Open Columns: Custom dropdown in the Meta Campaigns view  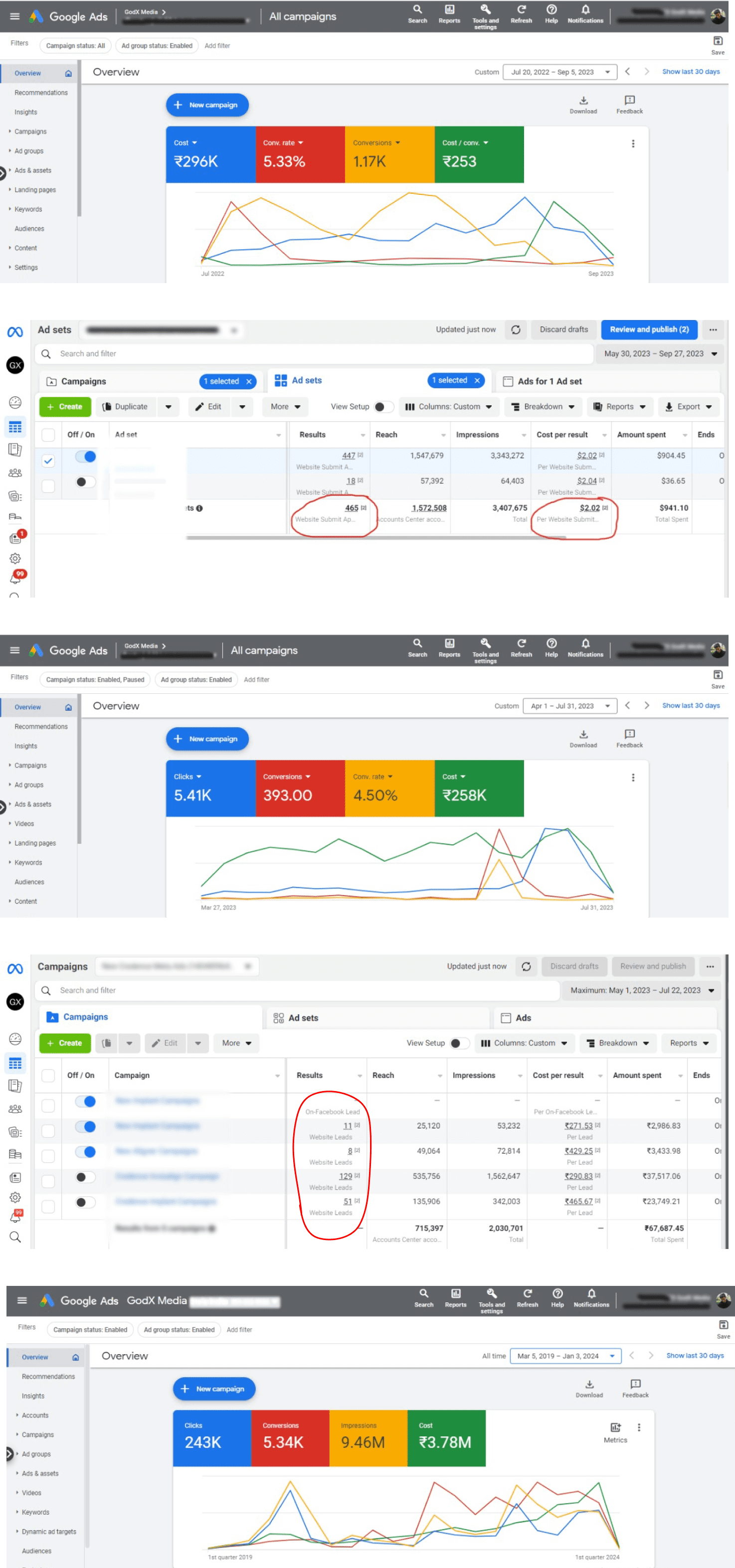[524, 1043]
